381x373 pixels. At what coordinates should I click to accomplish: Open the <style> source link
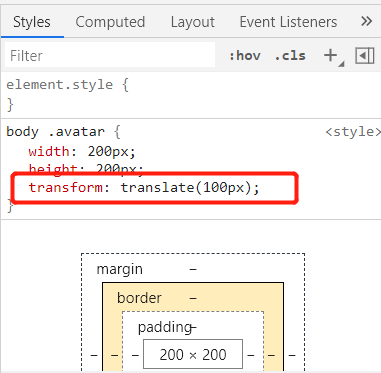[x=353, y=132]
